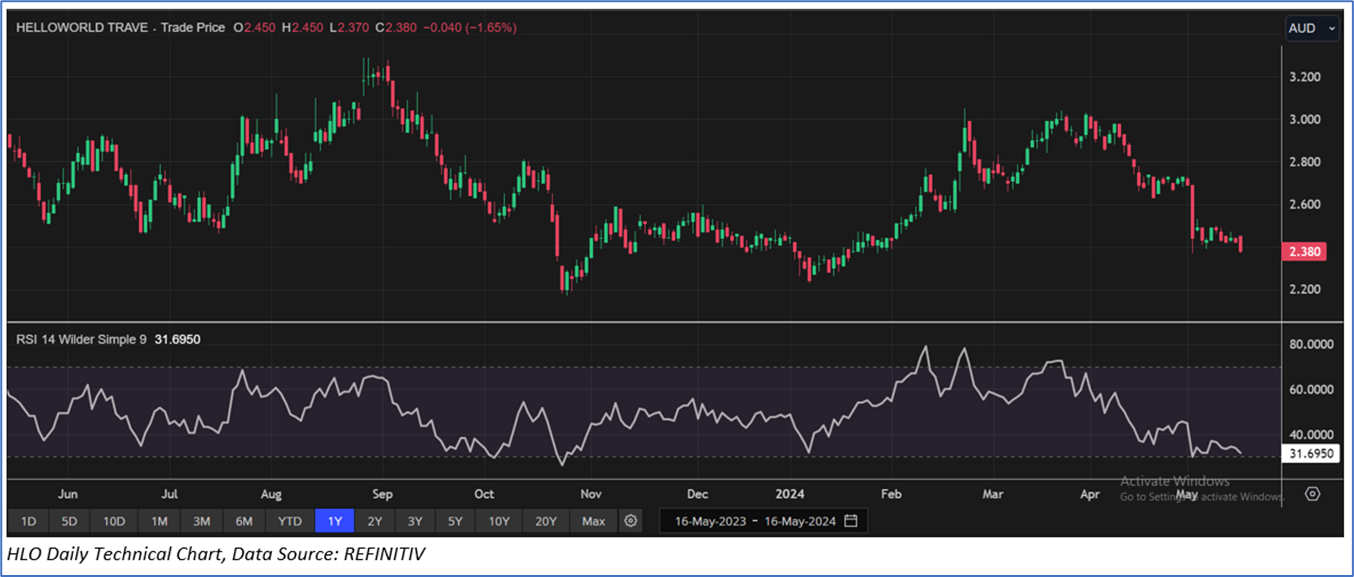Select the 10Y time range

point(499,521)
